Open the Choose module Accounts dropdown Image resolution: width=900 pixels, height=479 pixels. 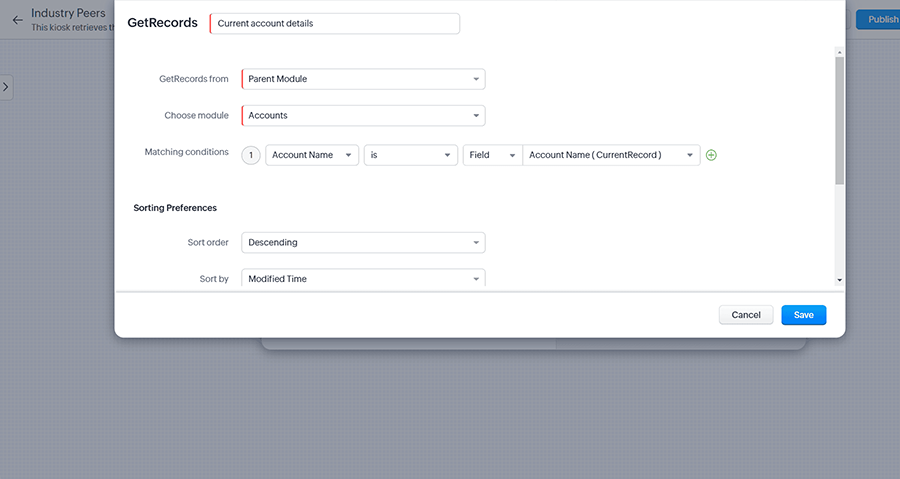pyautogui.click(x=363, y=115)
